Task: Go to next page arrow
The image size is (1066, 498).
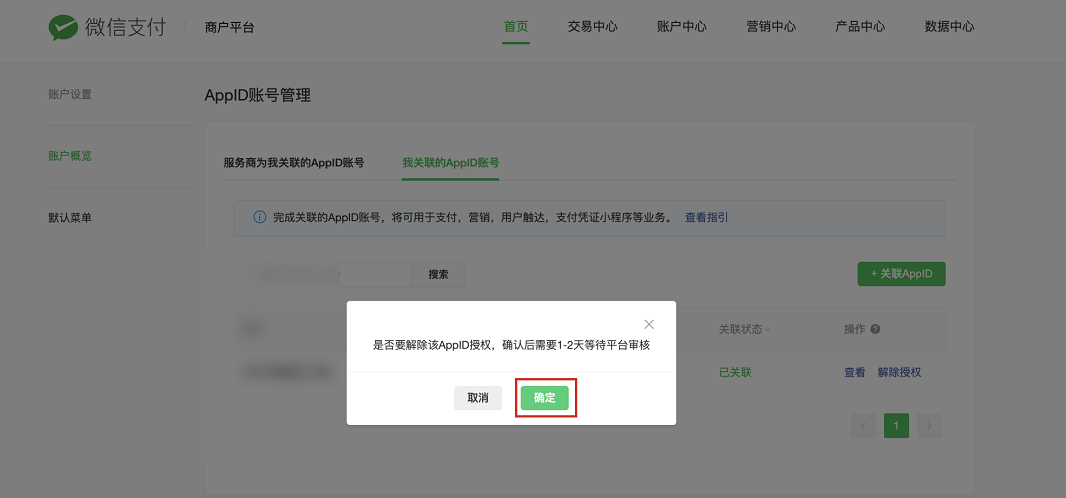Action: point(930,426)
